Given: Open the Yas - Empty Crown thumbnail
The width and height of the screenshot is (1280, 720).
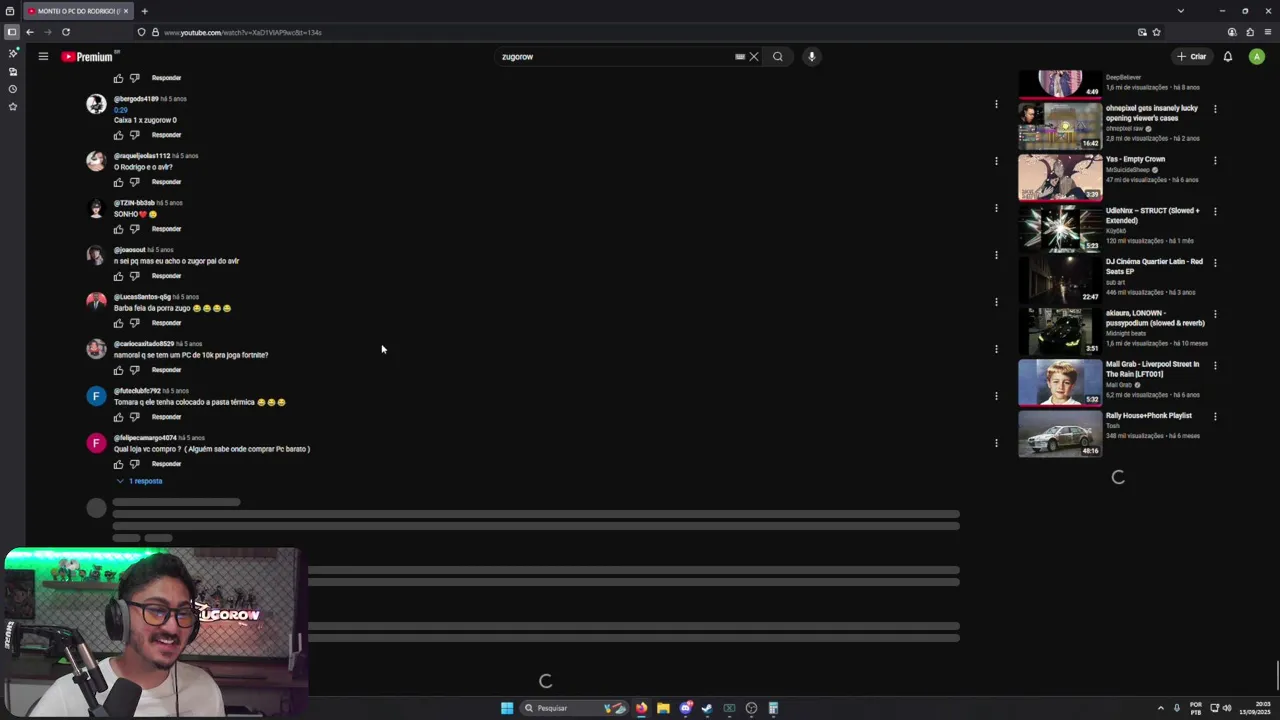Looking at the screenshot, I should click(x=1060, y=177).
